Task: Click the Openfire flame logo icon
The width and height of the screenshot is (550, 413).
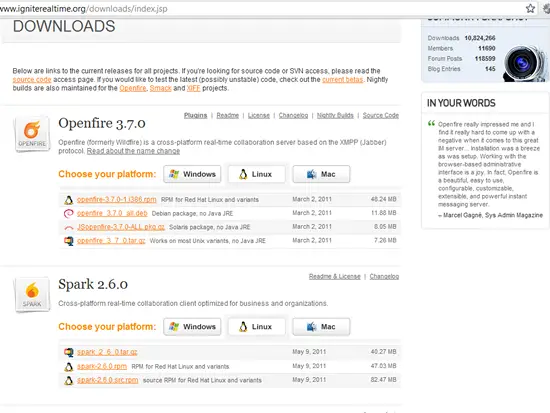Action: [x=32, y=133]
